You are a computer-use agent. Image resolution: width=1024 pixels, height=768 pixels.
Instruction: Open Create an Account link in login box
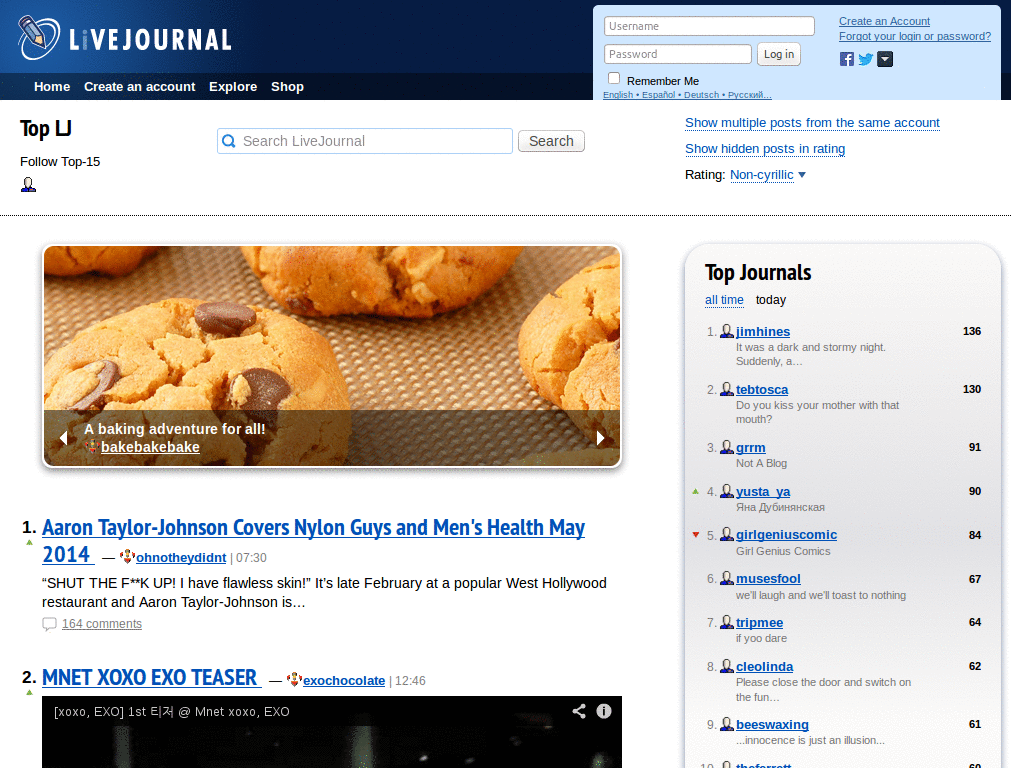pyautogui.click(x=884, y=22)
